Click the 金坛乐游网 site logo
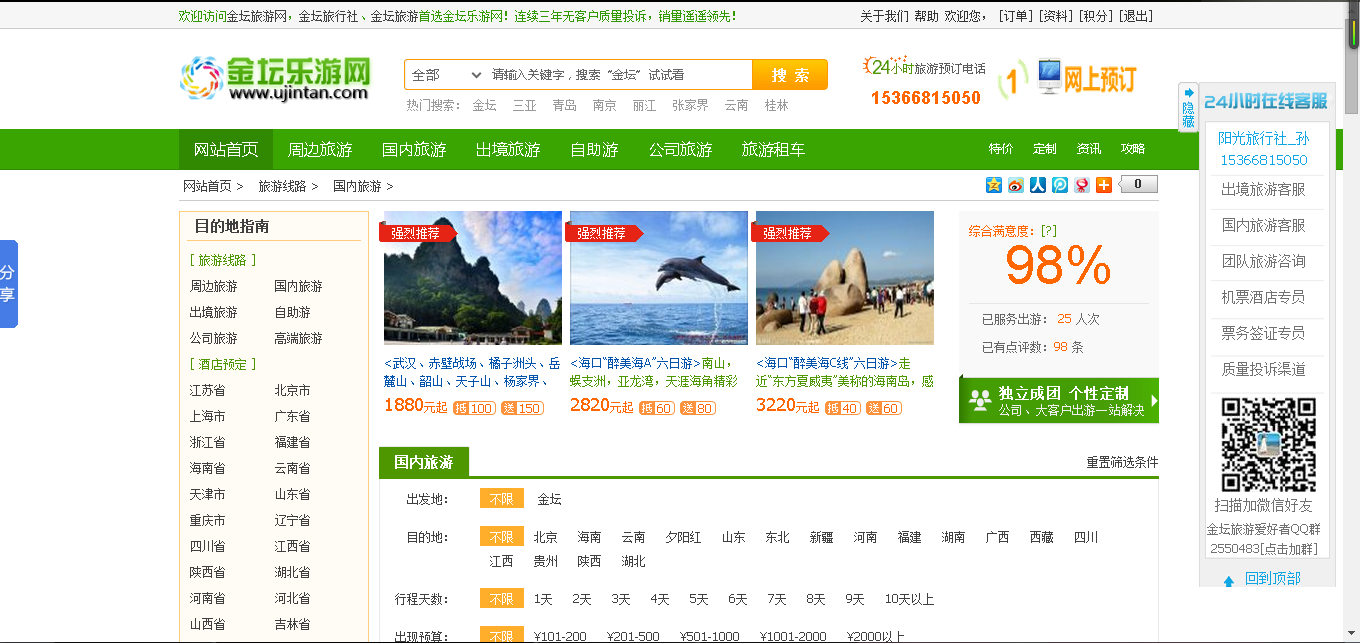1360x643 pixels. click(x=275, y=78)
